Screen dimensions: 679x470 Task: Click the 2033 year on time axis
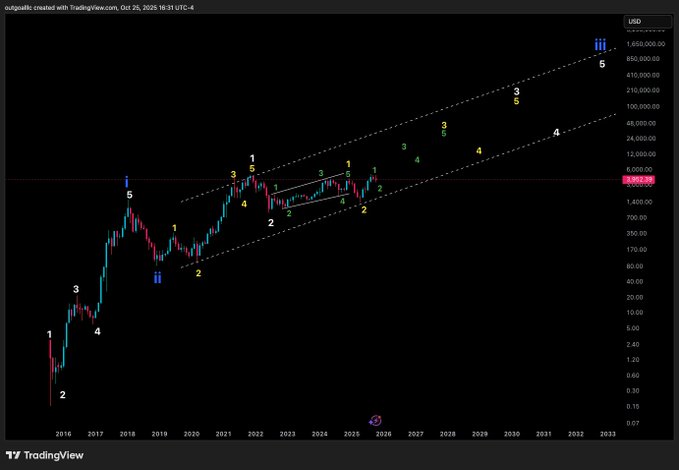coord(607,434)
